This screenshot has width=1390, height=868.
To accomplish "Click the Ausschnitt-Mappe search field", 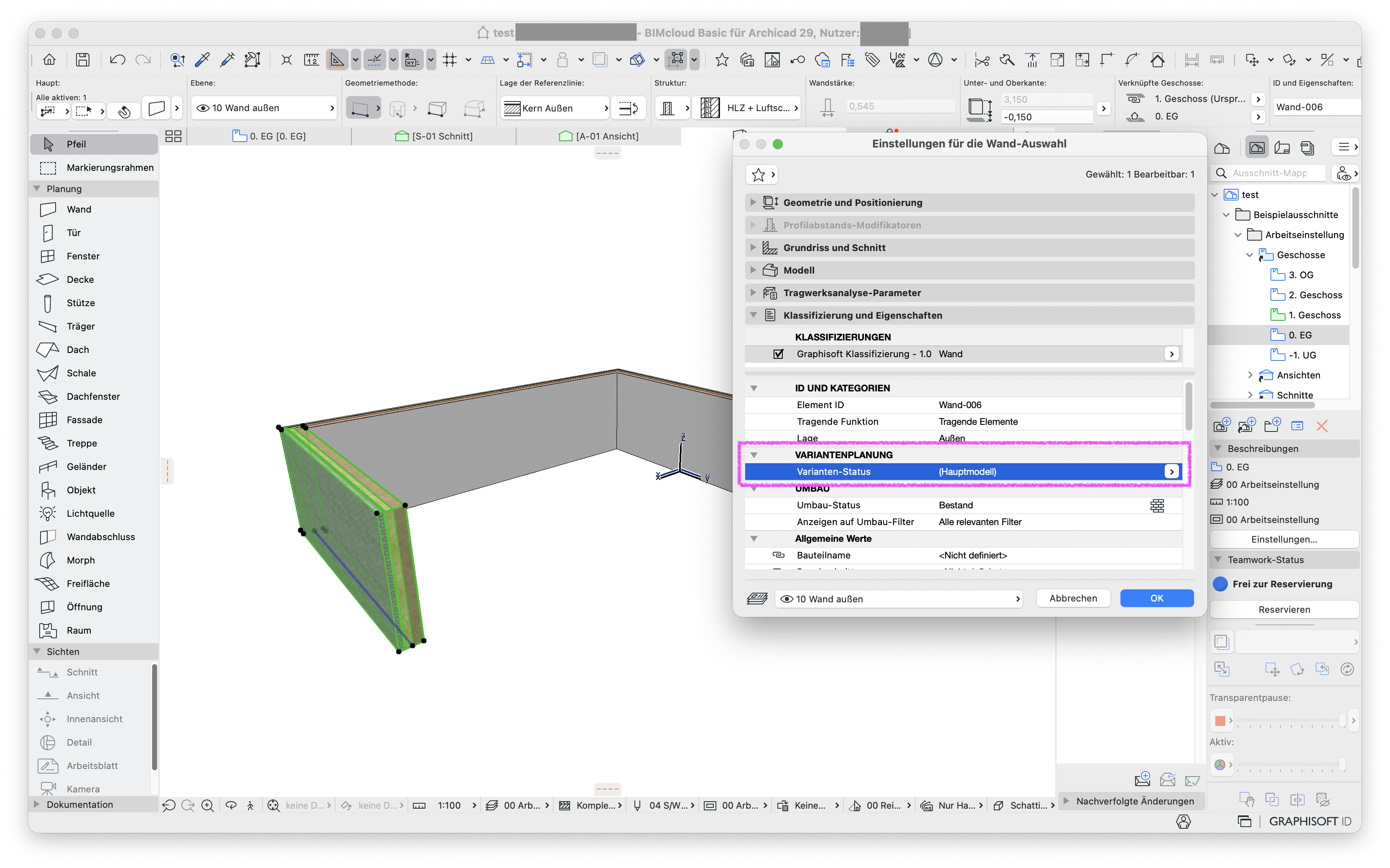I will click(x=1269, y=173).
